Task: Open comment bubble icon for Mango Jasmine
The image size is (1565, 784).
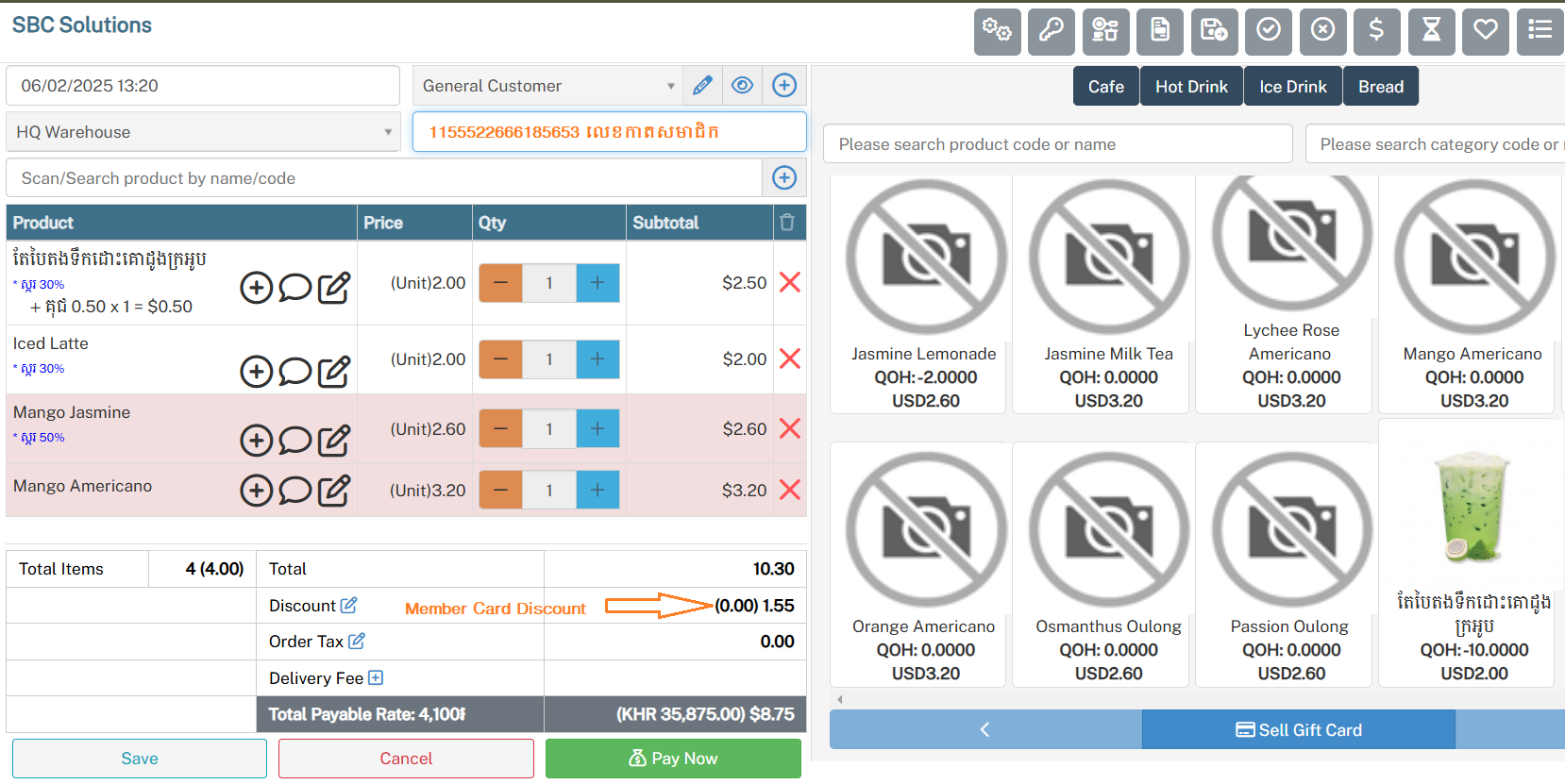Action: 295,441
